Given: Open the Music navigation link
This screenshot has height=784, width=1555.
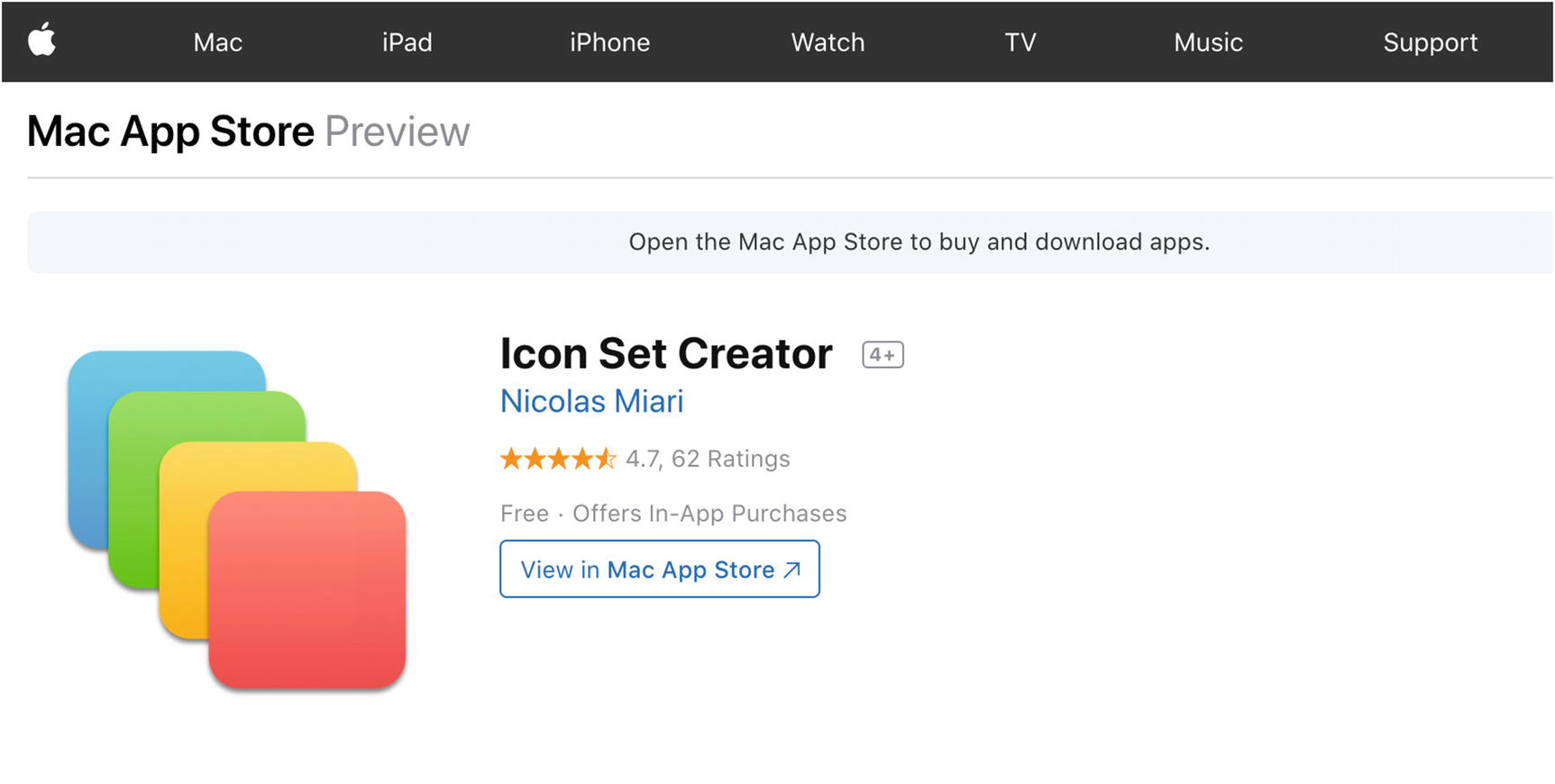Looking at the screenshot, I should [x=1208, y=42].
